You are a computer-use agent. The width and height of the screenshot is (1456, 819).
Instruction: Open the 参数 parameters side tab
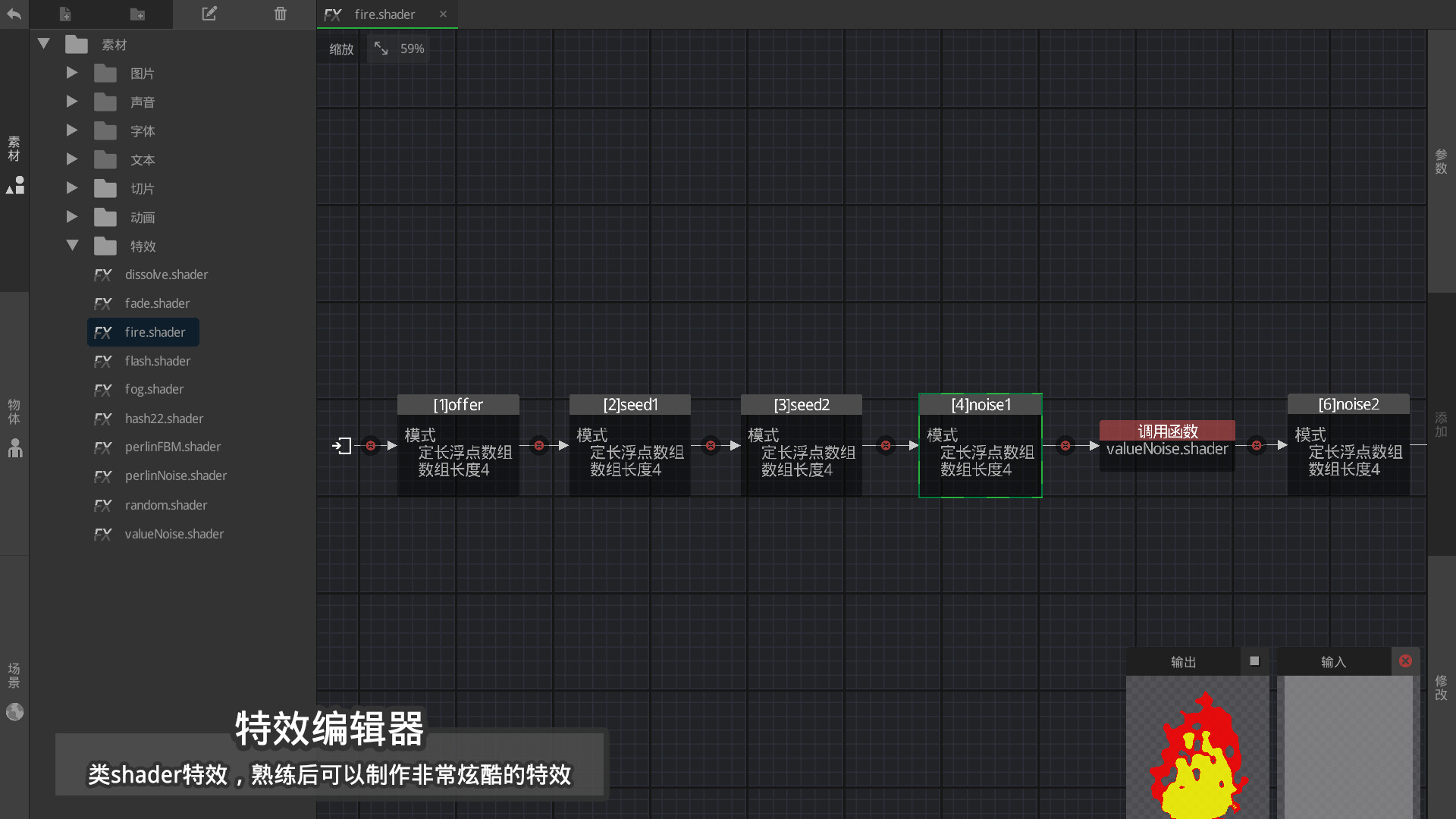pos(1441,162)
